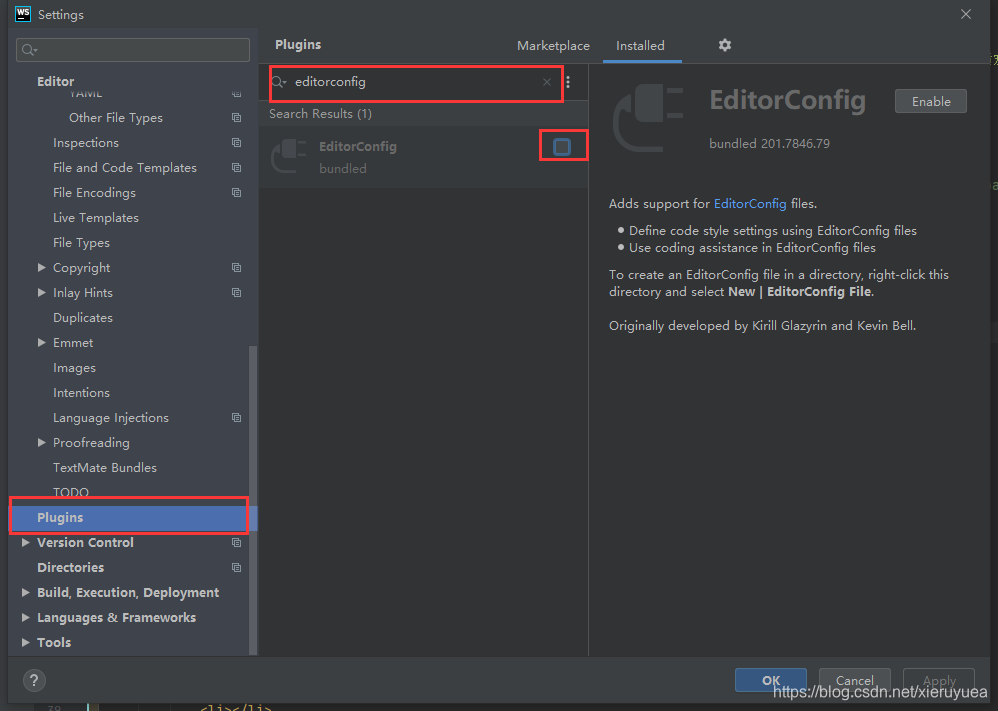Expand the Copyright settings node
The width and height of the screenshot is (998, 711).
(x=41, y=267)
